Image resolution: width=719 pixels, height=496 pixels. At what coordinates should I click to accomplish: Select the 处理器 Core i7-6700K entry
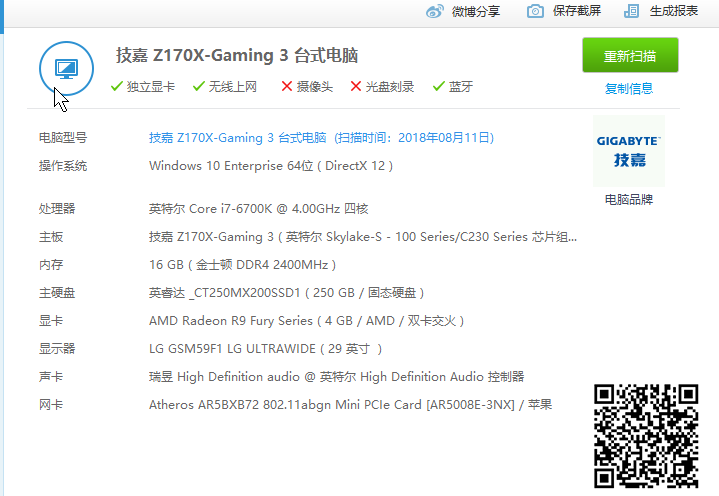pyautogui.click(x=258, y=209)
